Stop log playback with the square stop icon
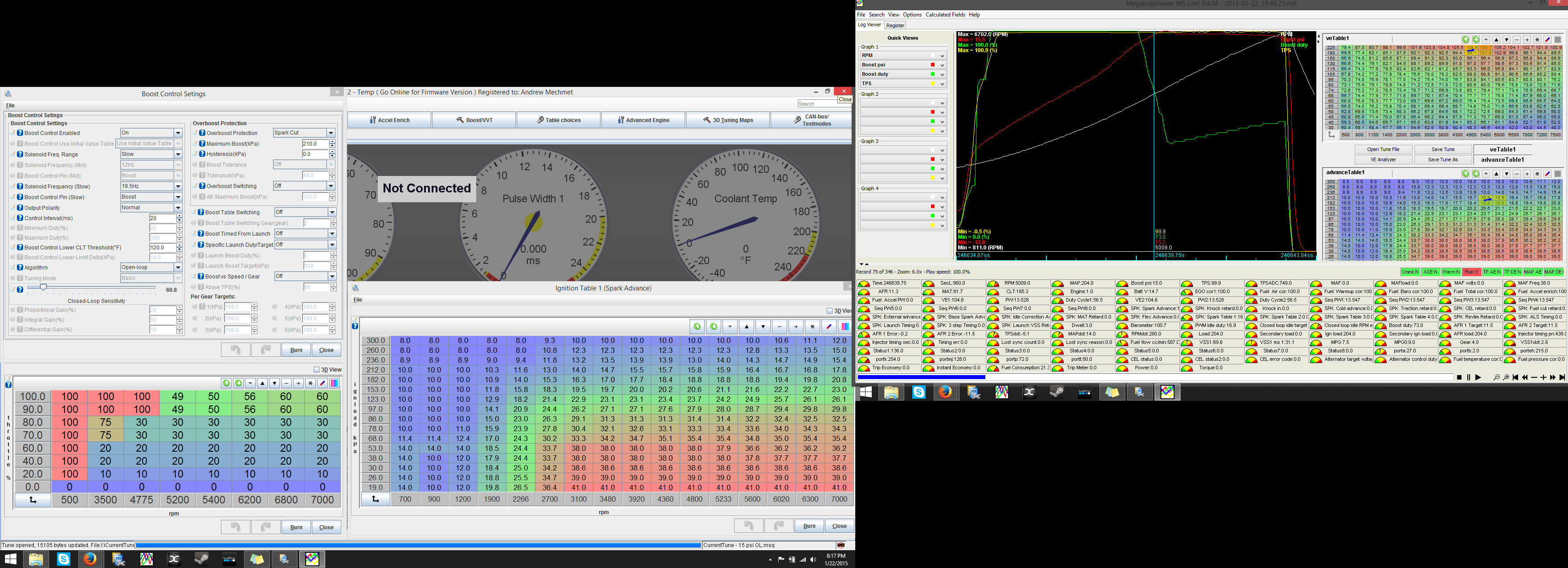1568x568 pixels. 1459,377
